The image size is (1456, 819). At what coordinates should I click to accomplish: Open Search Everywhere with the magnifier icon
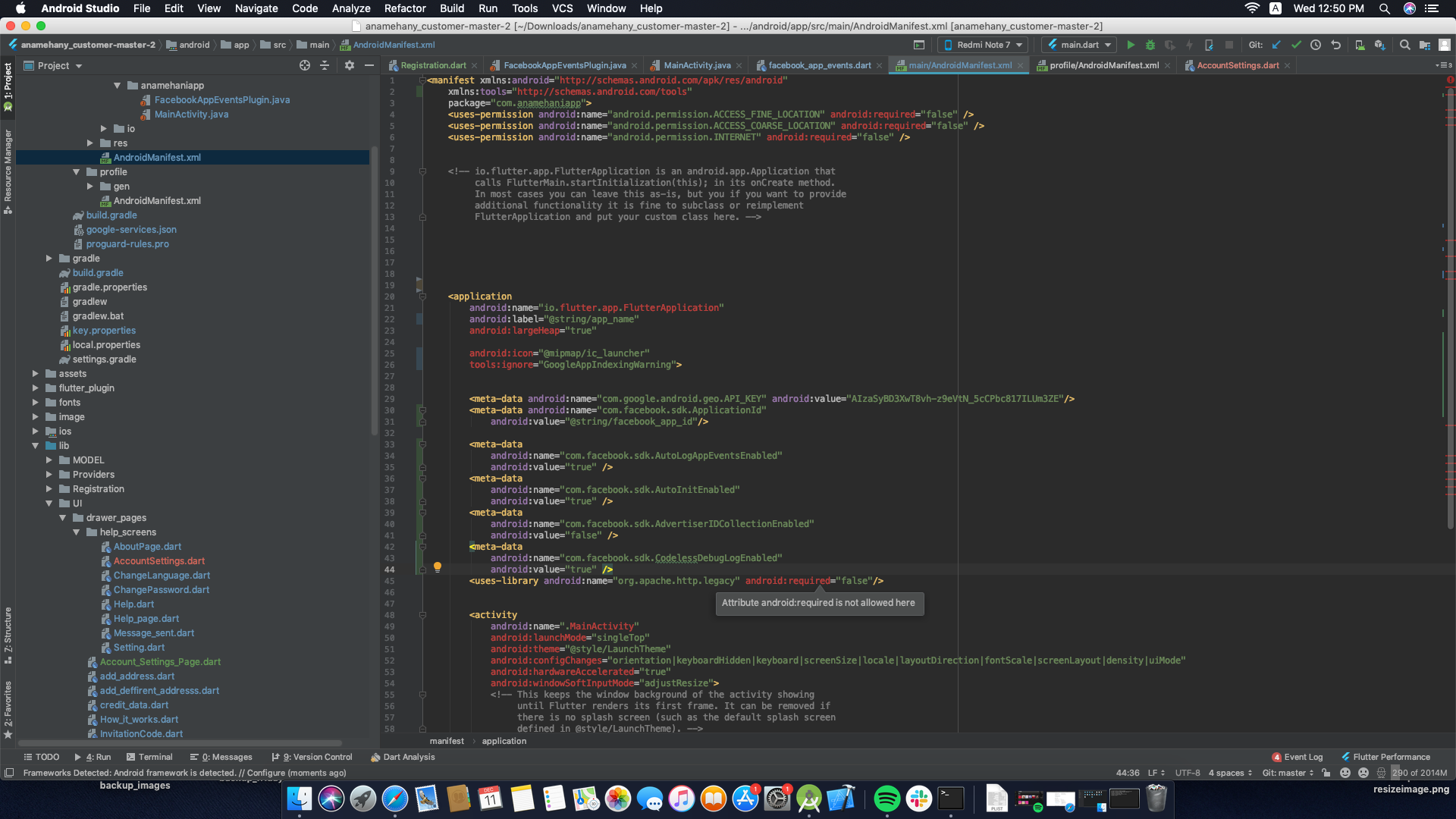click(x=1404, y=45)
